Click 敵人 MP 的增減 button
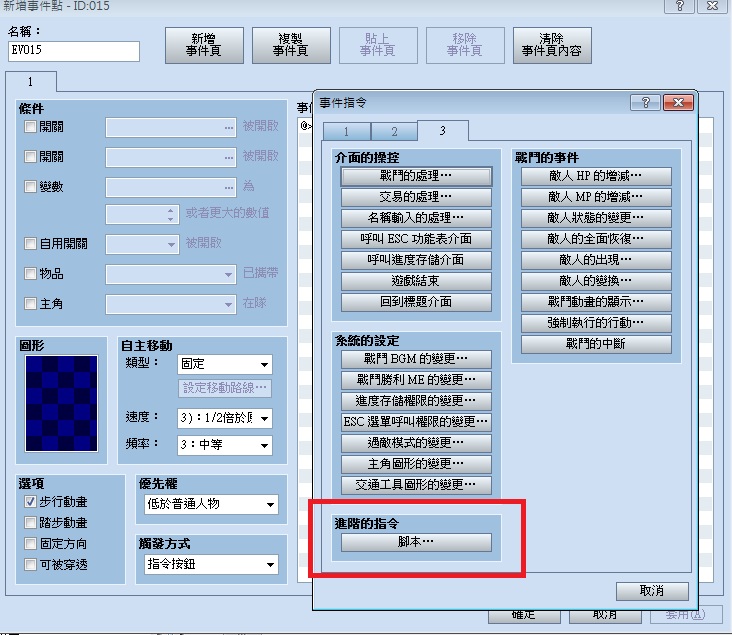 pyautogui.click(x=596, y=197)
